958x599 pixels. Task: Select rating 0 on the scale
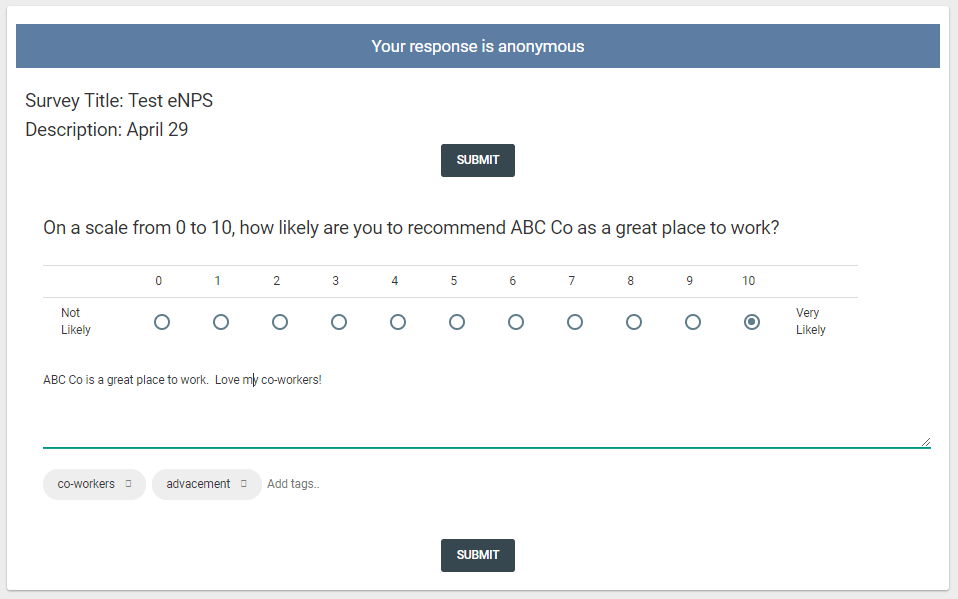click(x=161, y=322)
